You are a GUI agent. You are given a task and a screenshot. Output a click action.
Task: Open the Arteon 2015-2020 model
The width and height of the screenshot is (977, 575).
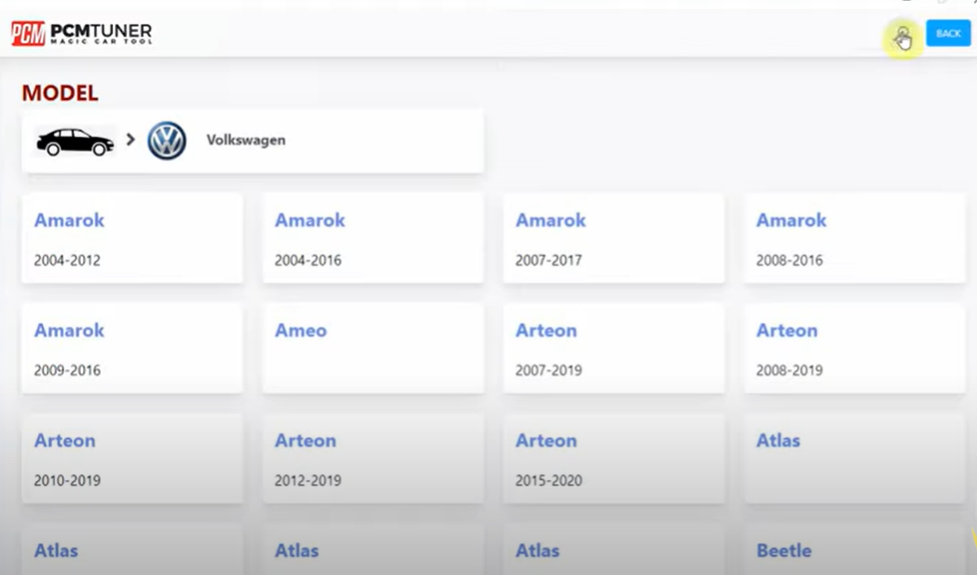coord(613,458)
